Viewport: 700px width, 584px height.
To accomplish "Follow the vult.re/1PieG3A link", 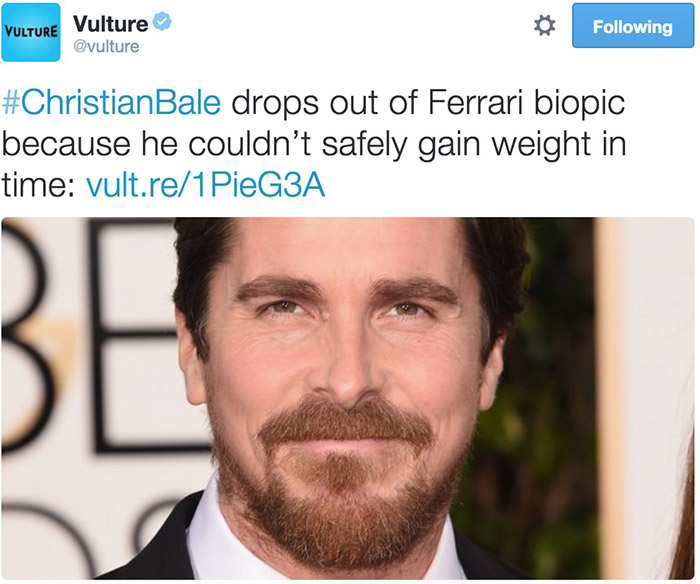I will (x=205, y=185).
